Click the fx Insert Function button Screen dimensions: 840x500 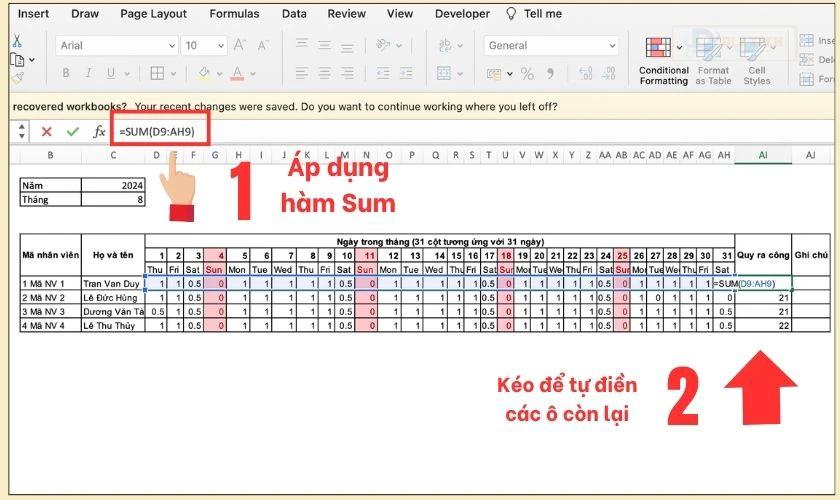[99, 131]
